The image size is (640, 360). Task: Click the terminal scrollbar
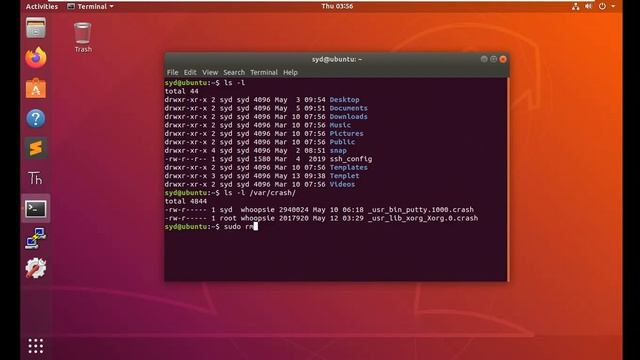click(x=507, y=179)
